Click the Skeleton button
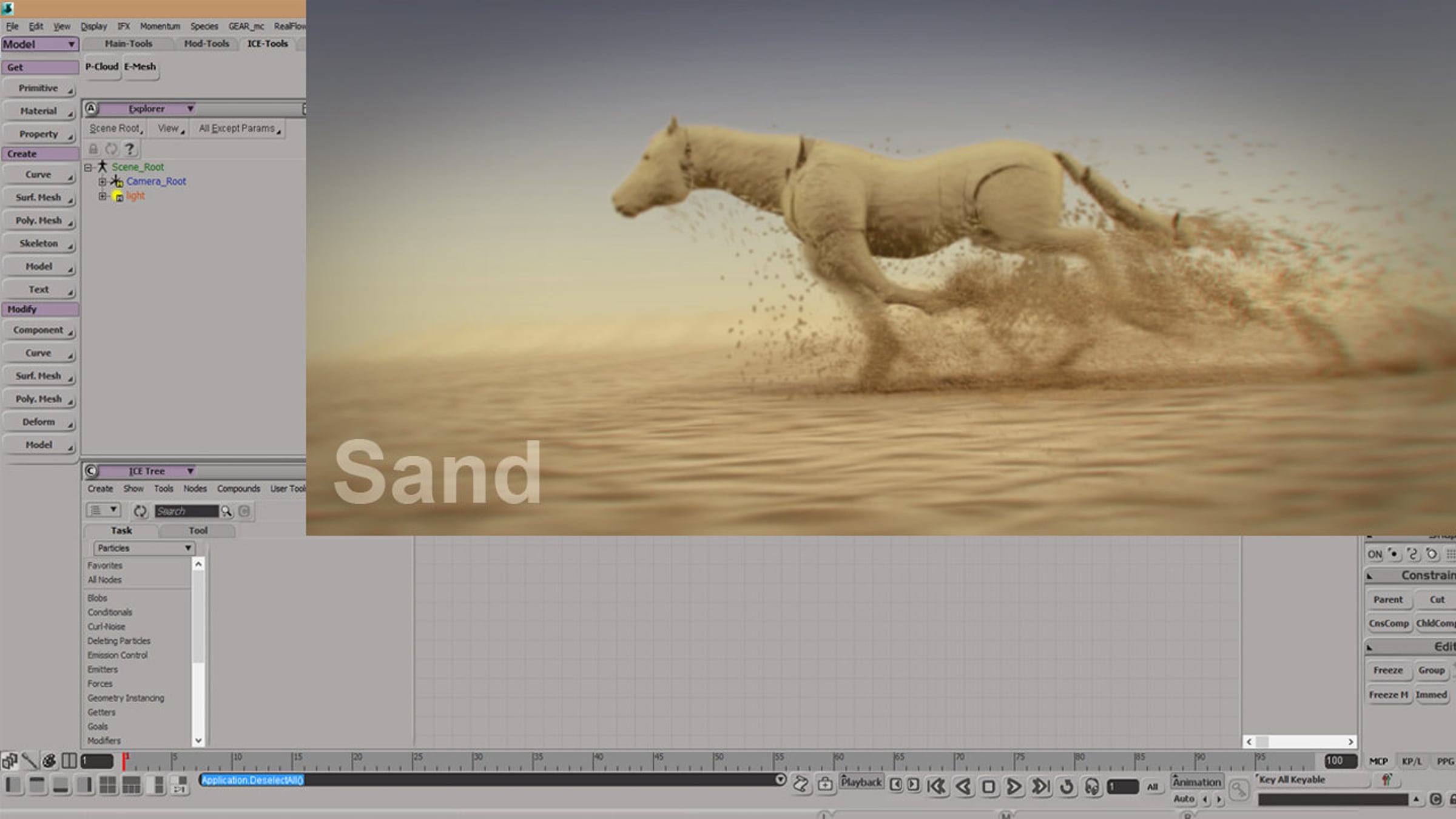 tap(39, 243)
